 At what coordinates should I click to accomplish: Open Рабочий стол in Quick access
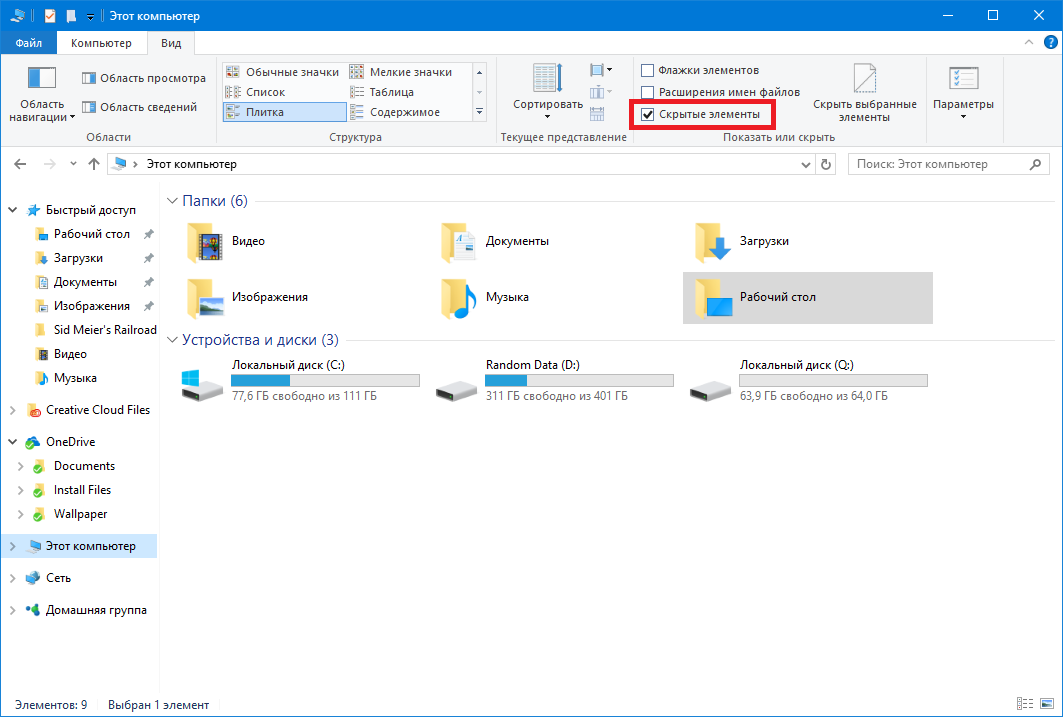pyautogui.click(x=92, y=234)
